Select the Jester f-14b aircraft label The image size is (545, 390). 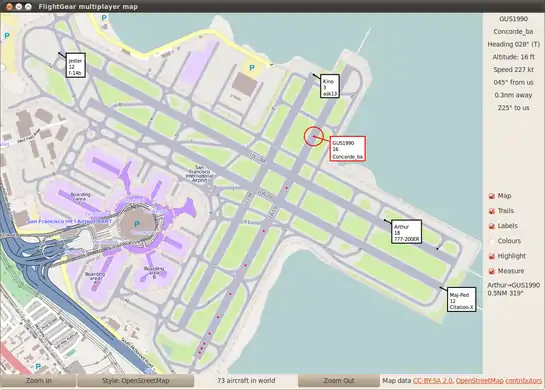tap(75, 65)
